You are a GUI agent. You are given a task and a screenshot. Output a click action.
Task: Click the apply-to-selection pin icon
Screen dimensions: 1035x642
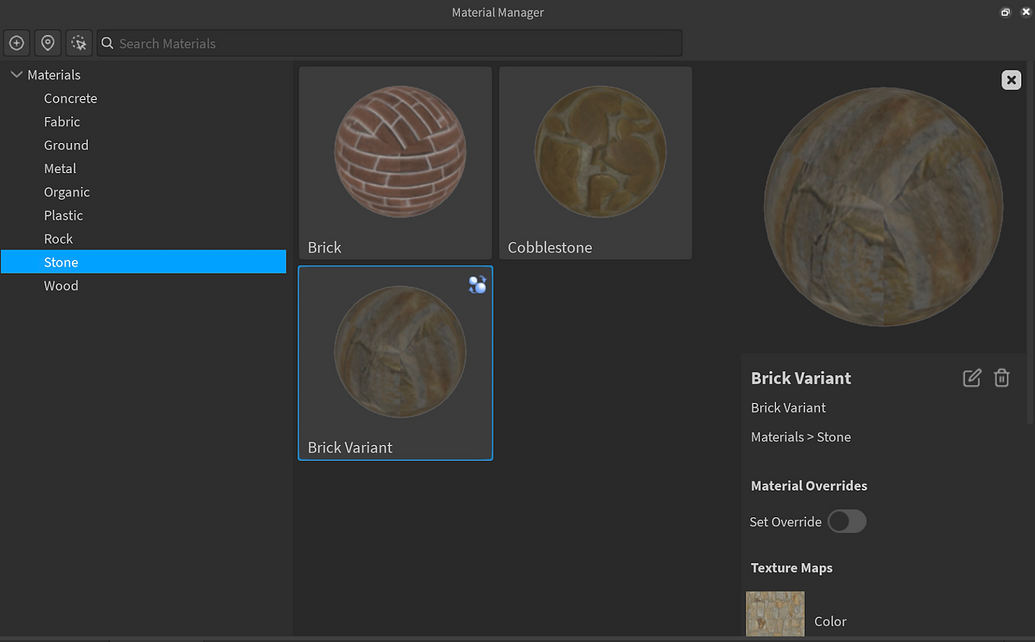tap(47, 43)
